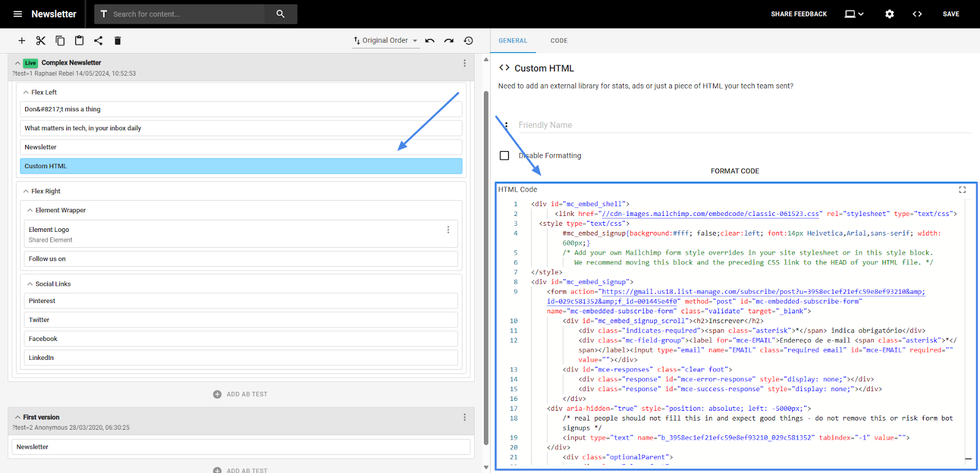Open the device preview dropdown
The width and height of the screenshot is (980, 473).
pos(853,14)
